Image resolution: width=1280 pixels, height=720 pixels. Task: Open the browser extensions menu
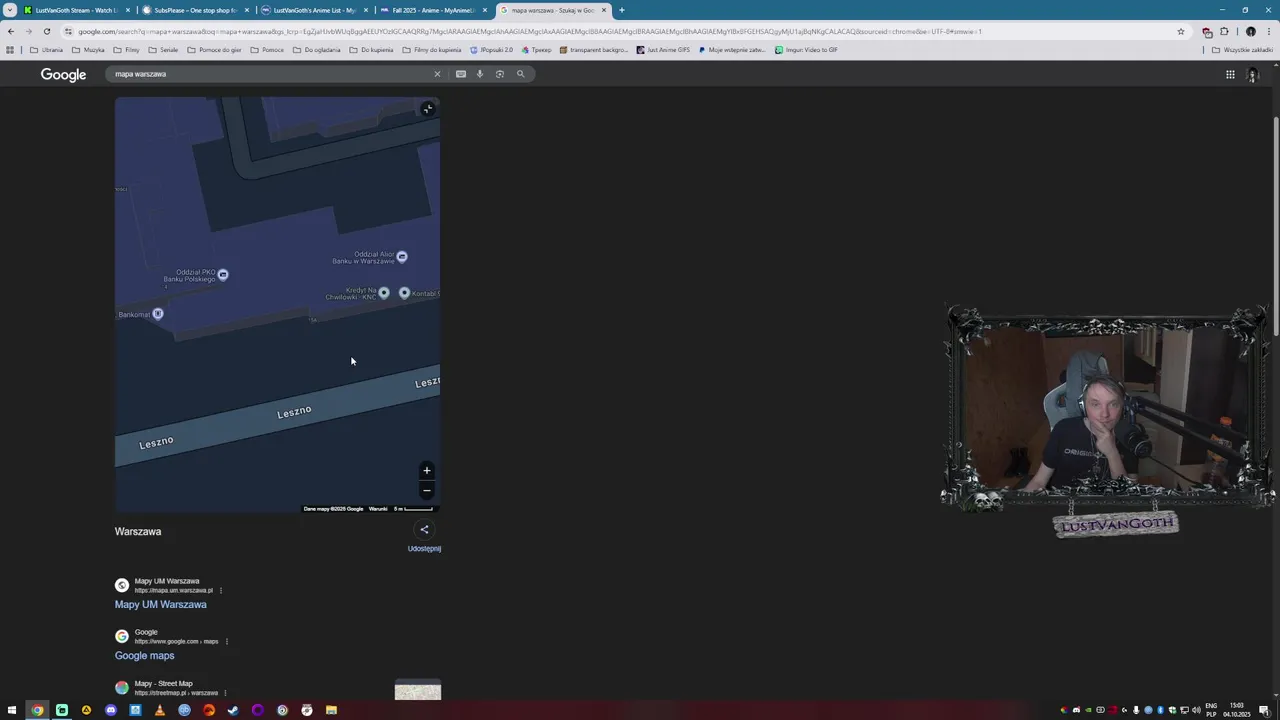pos(1224,31)
